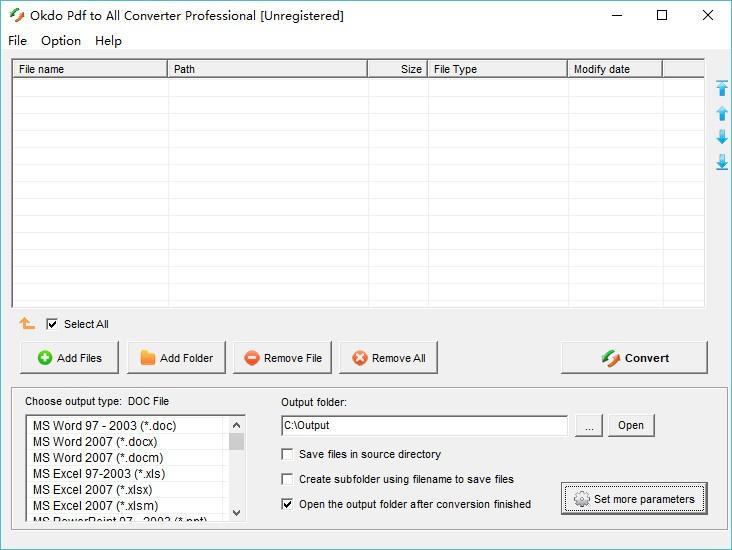Maximize the Okdo converter window
This screenshot has width=732, height=550.
point(662,15)
